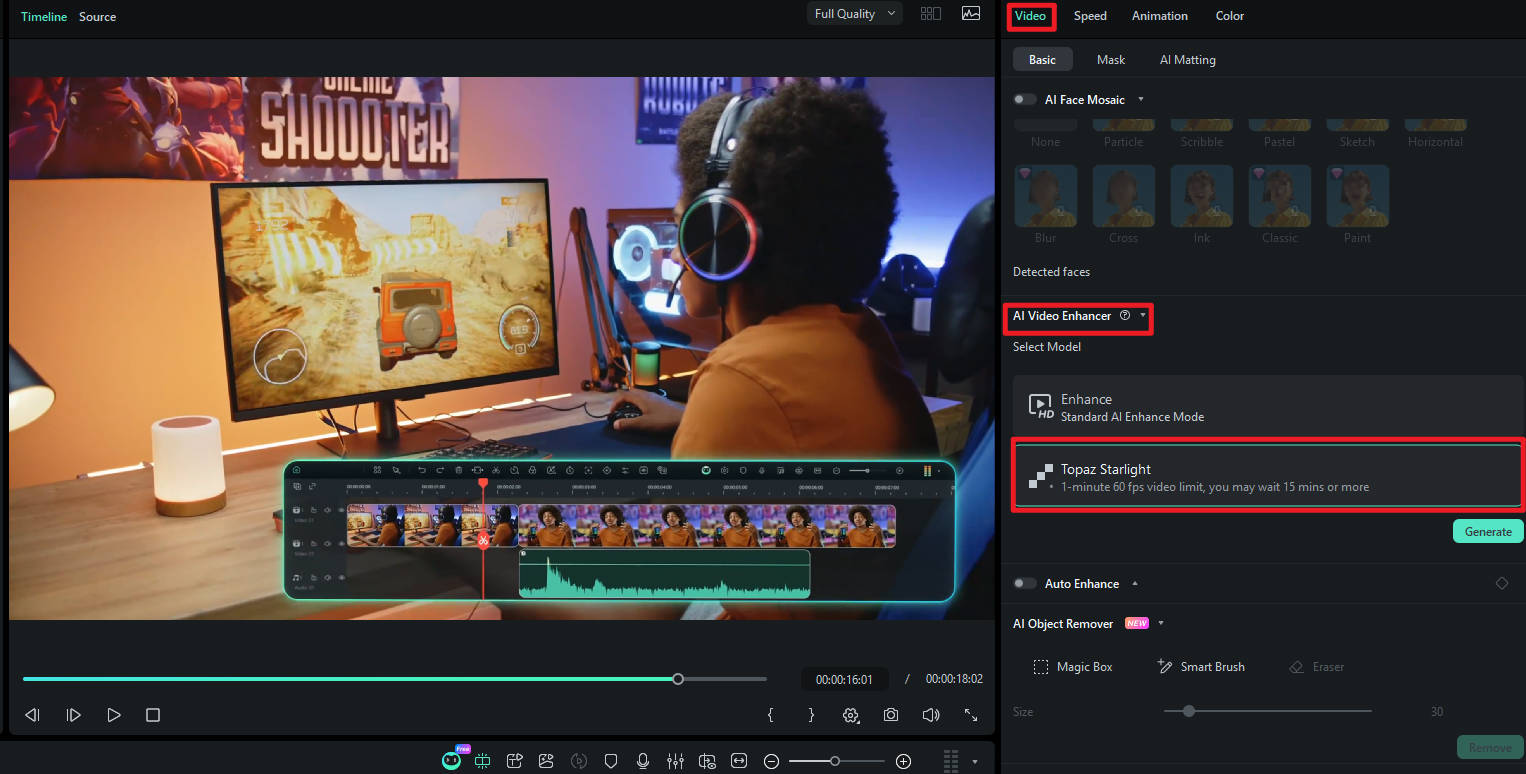Expand the Auto Enhance section arrow
The width and height of the screenshot is (1526, 774).
tap(1135, 583)
